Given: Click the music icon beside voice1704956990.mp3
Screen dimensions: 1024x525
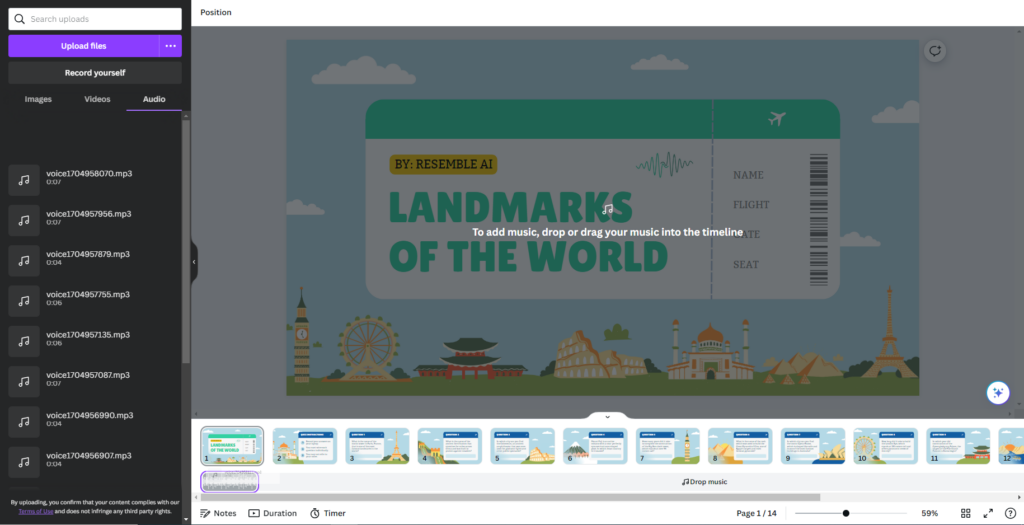Looking at the screenshot, I should 24,422.
